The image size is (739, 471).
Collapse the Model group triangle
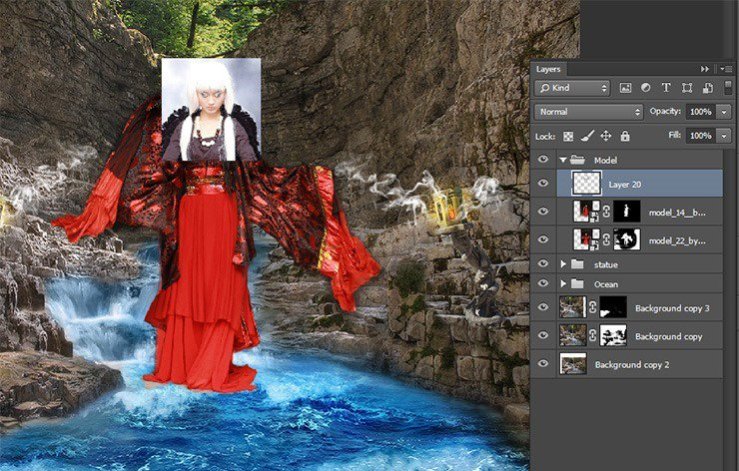(x=563, y=160)
